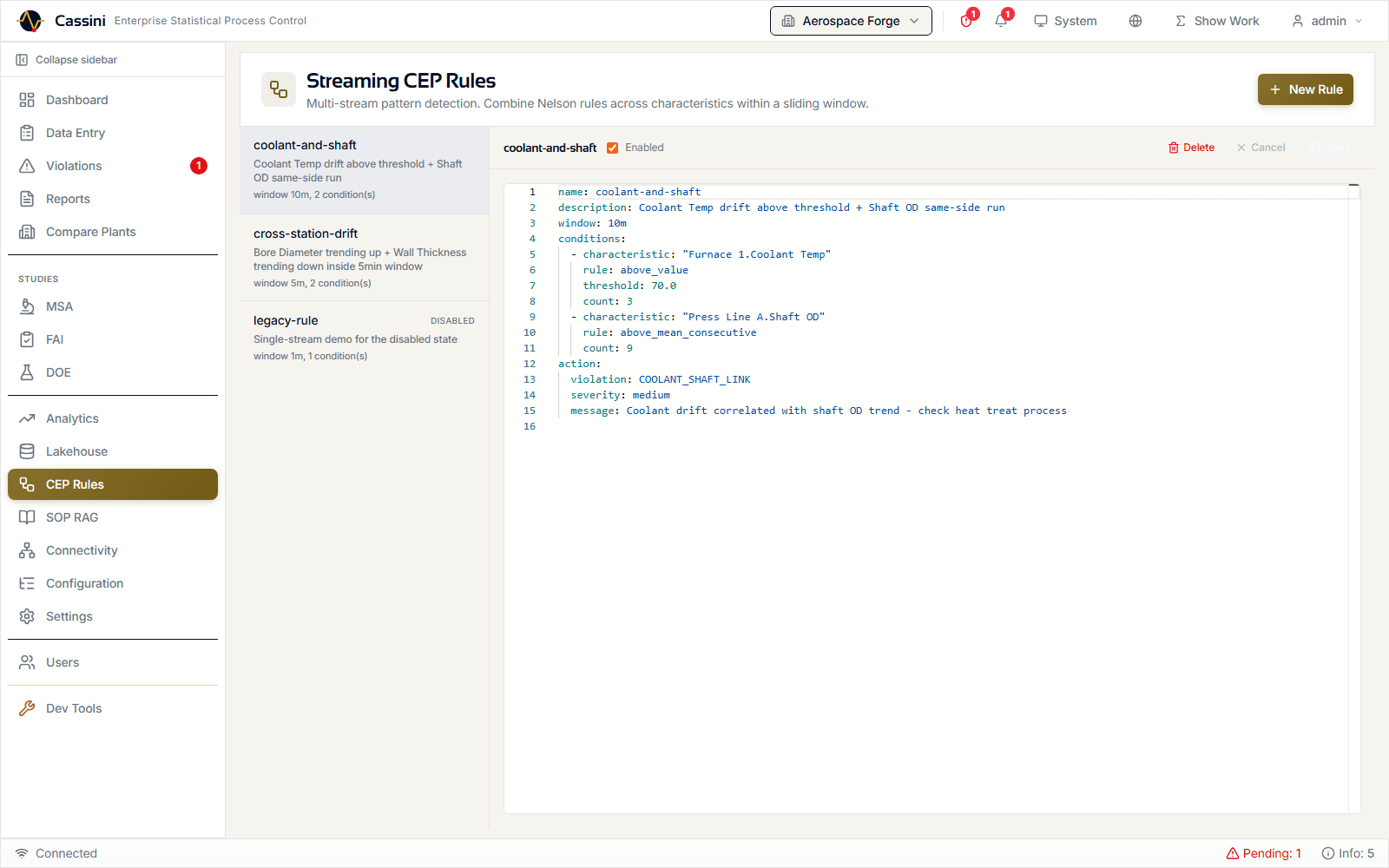
Task: Click the wifi Connected status icon
Action: [22, 853]
